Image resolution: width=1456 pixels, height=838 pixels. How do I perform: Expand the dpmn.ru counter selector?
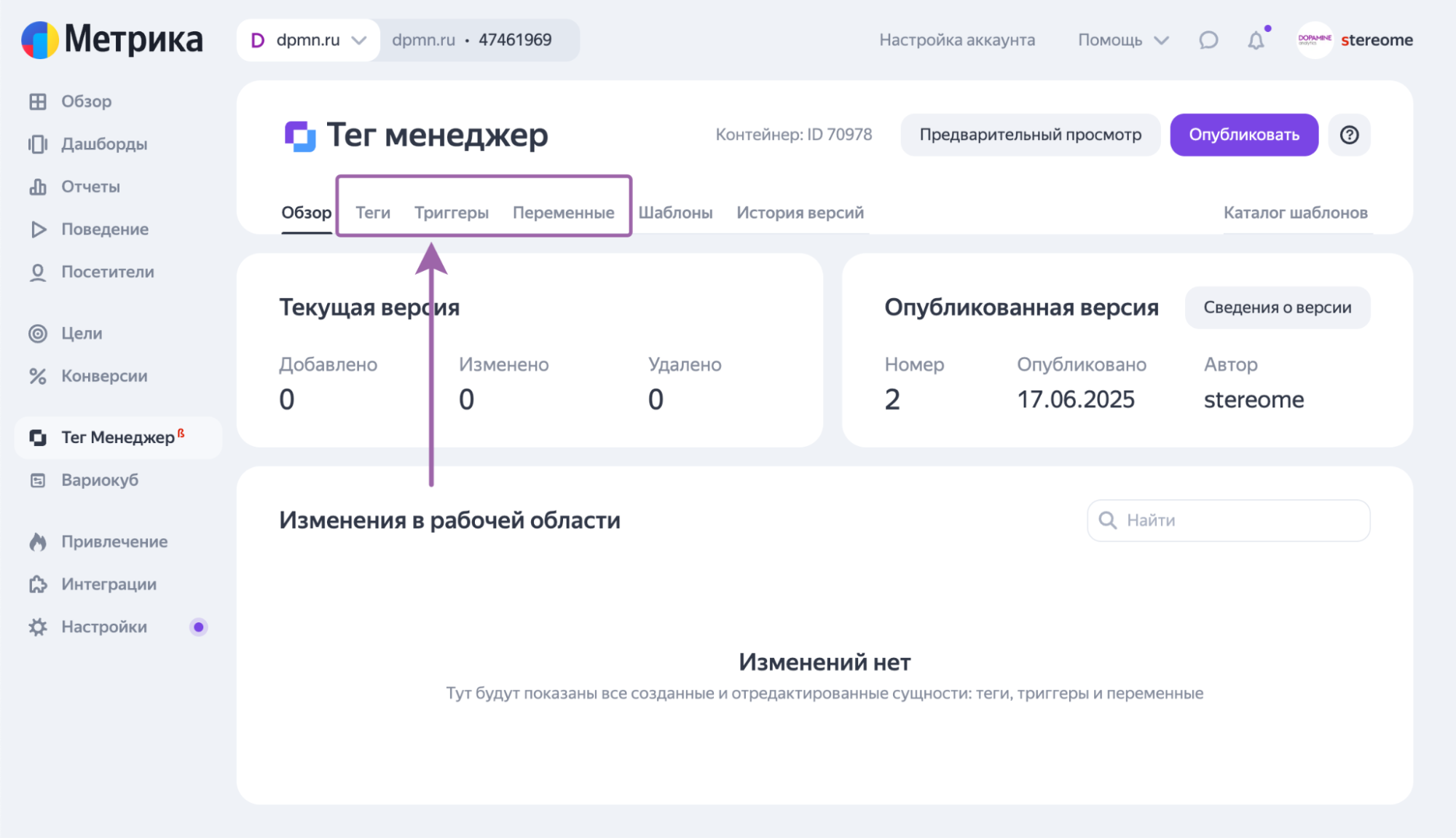(x=307, y=40)
